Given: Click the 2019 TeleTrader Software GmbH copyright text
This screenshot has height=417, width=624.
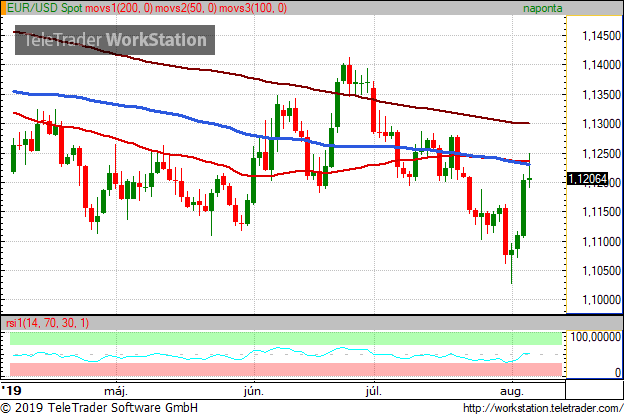Looking at the screenshot, I should point(99,408).
